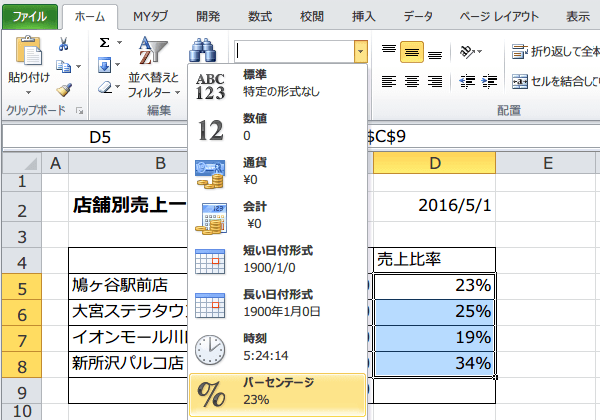Open the ファイル (File) tab
600x420 pixels.
[x=29, y=16]
